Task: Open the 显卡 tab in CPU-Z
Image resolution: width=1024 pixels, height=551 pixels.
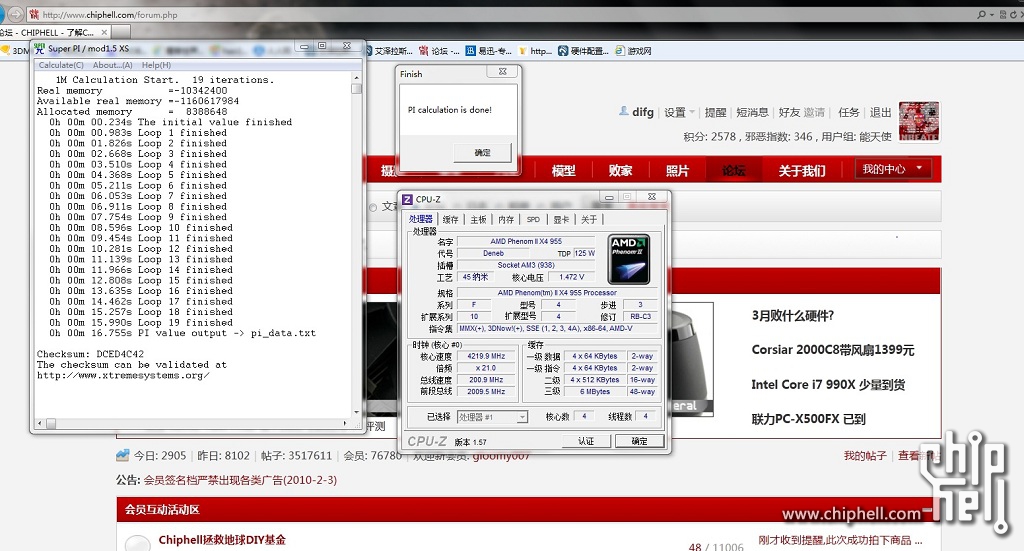Action: coord(562,219)
